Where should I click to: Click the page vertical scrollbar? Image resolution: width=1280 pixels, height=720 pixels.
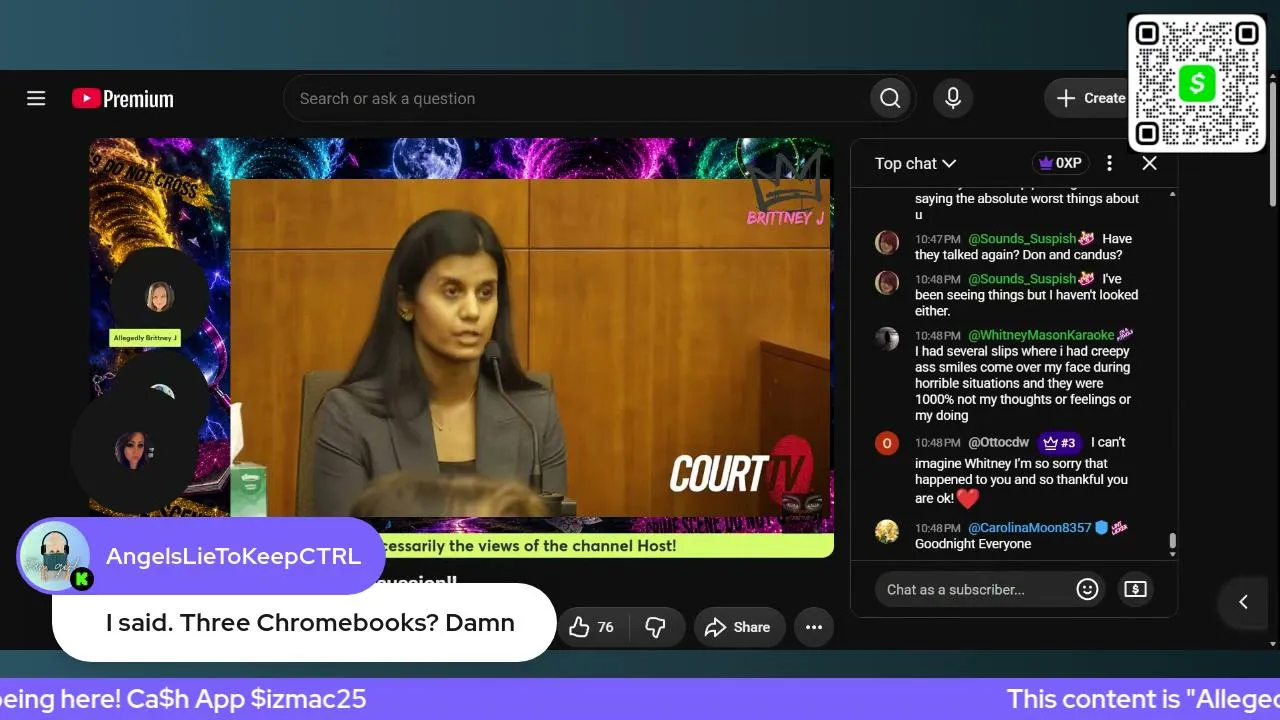(x=1273, y=145)
